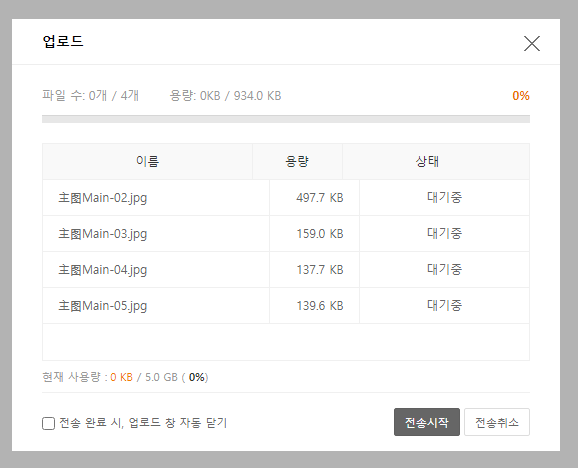Click the 파일 수: 0개 / 4개 text
This screenshot has width=578, height=468.
[x=90, y=95]
